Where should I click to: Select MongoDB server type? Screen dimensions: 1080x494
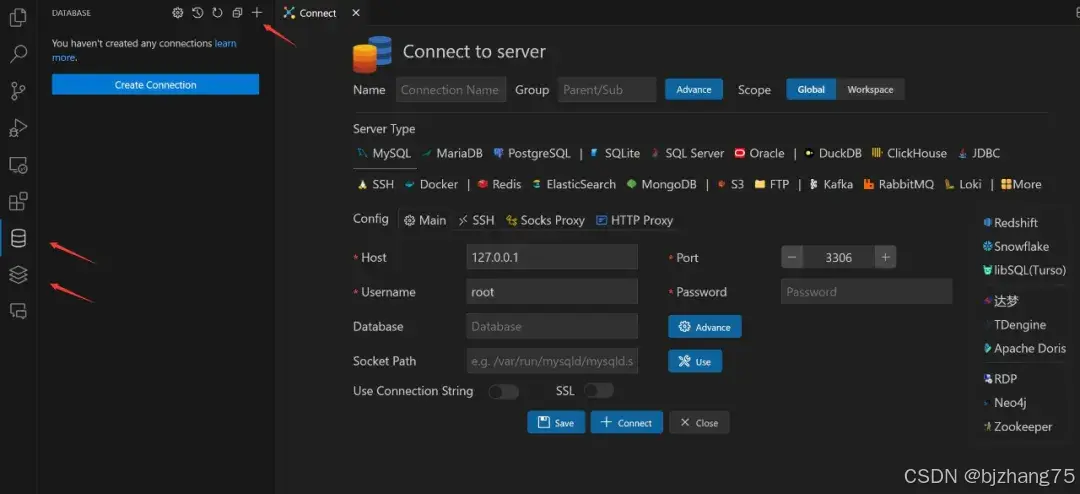(x=662, y=185)
